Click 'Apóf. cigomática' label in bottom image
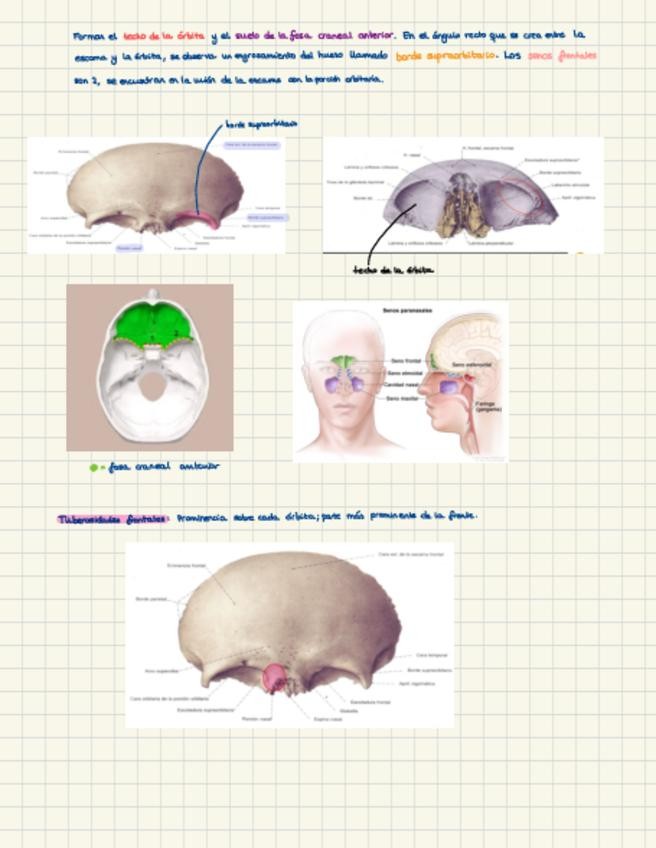The height and width of the screenshot is (848, 656). [416, 684]
